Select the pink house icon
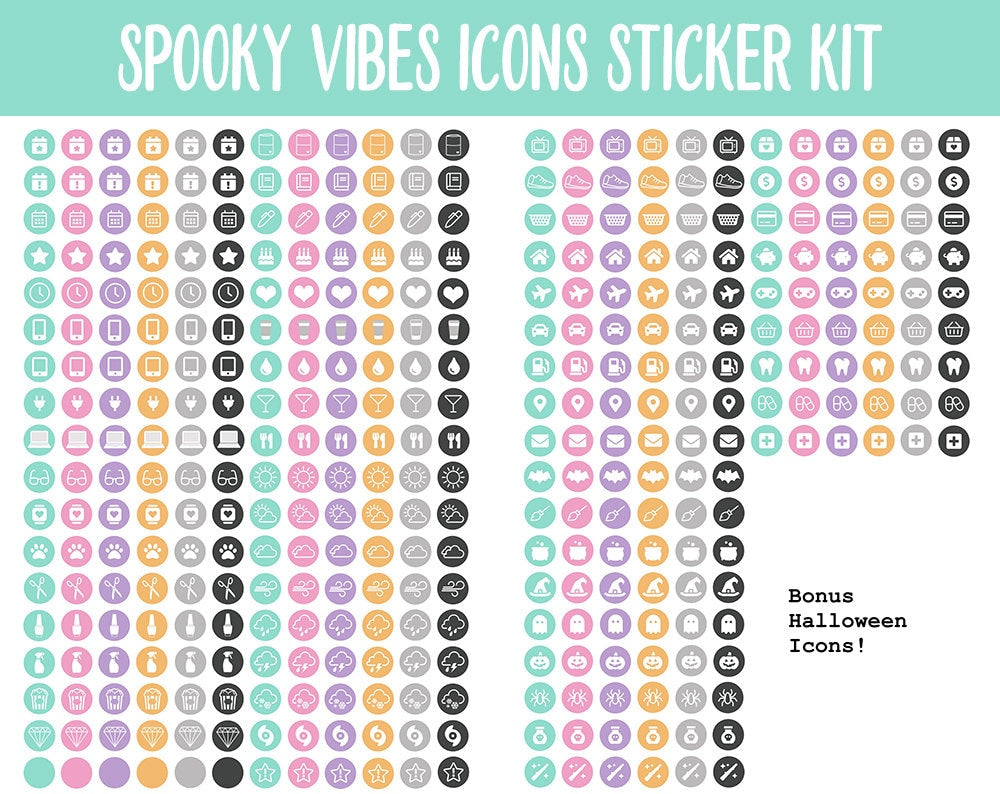 578,255
